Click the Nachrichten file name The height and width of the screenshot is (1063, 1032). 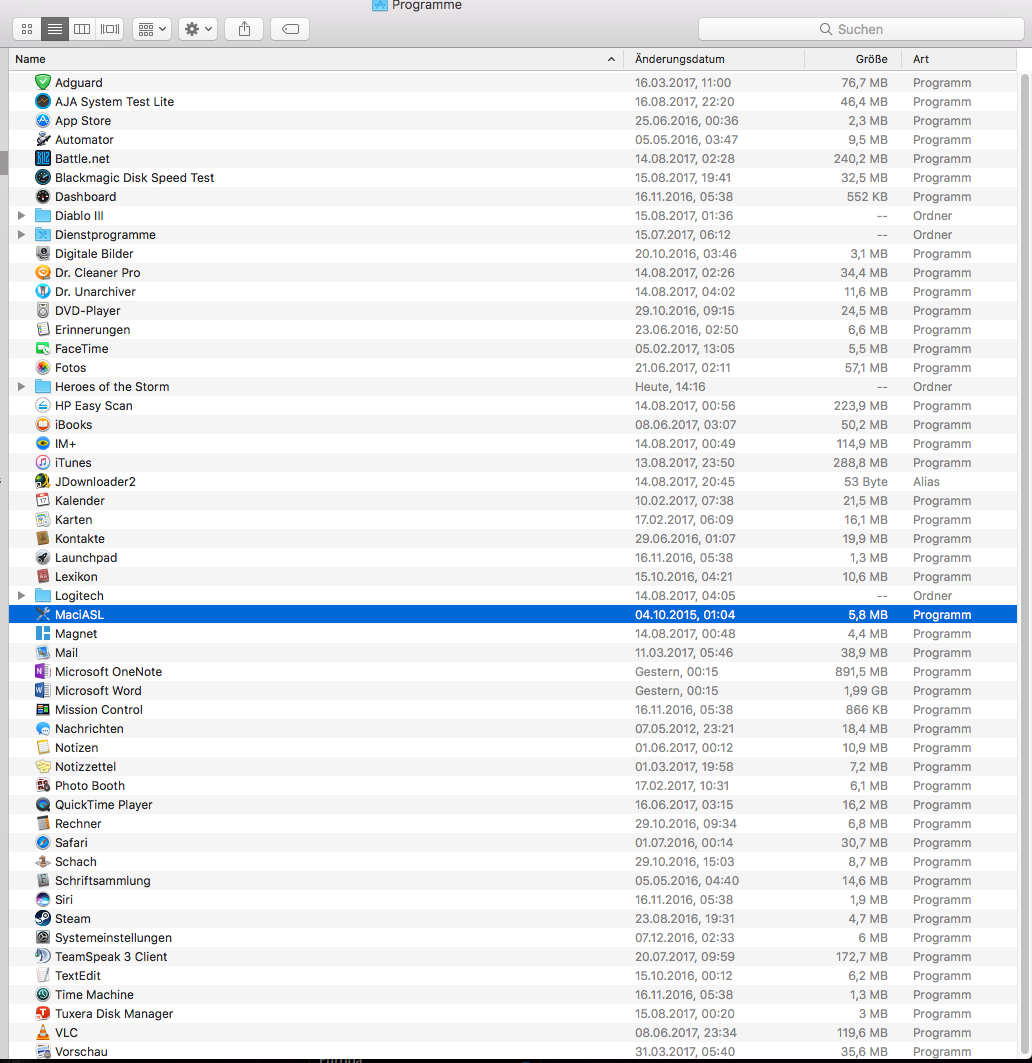[x=89, y=728]
